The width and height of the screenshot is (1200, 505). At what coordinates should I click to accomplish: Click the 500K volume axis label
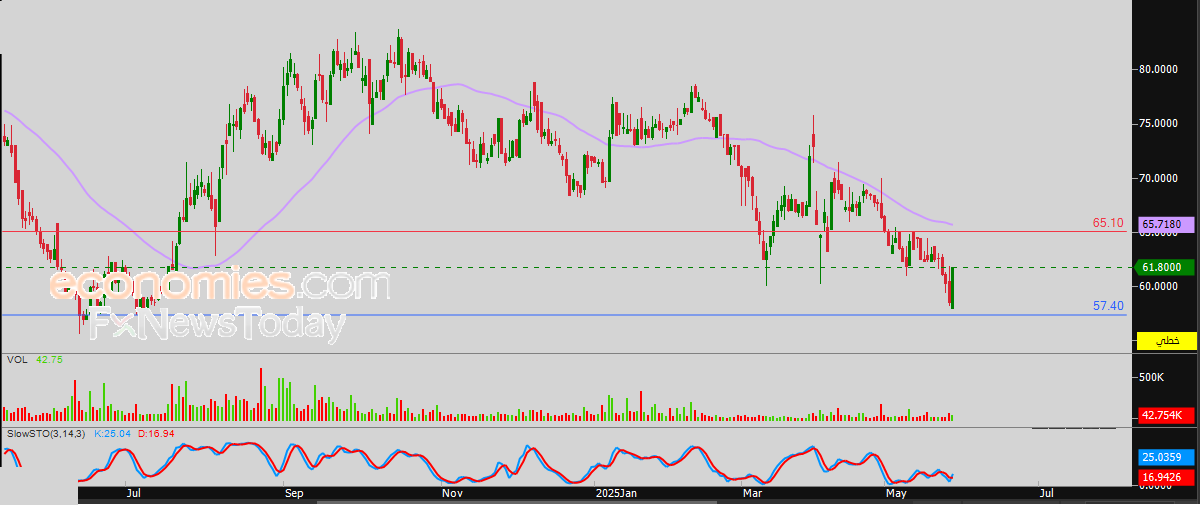tap(1153, 378)
